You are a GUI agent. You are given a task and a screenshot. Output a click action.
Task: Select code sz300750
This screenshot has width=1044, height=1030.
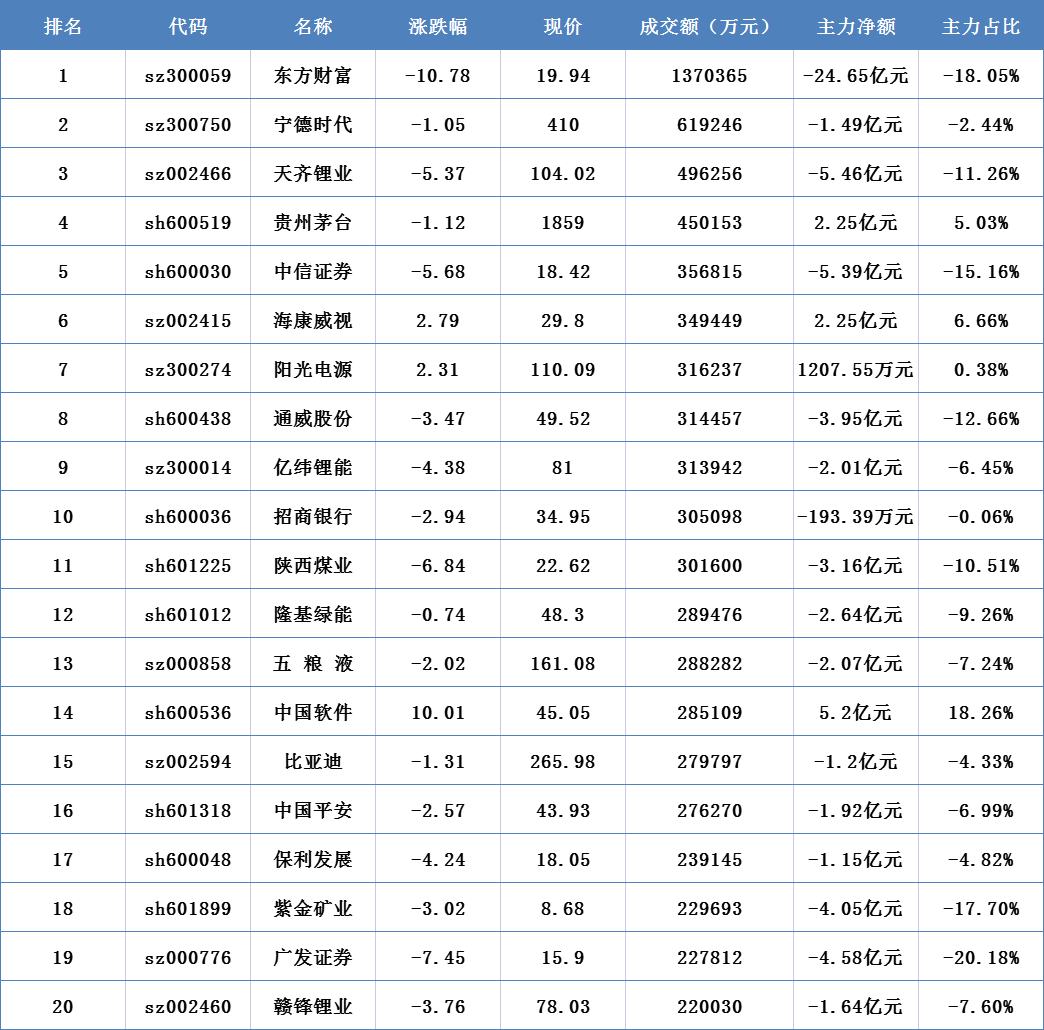pos(188,125)
